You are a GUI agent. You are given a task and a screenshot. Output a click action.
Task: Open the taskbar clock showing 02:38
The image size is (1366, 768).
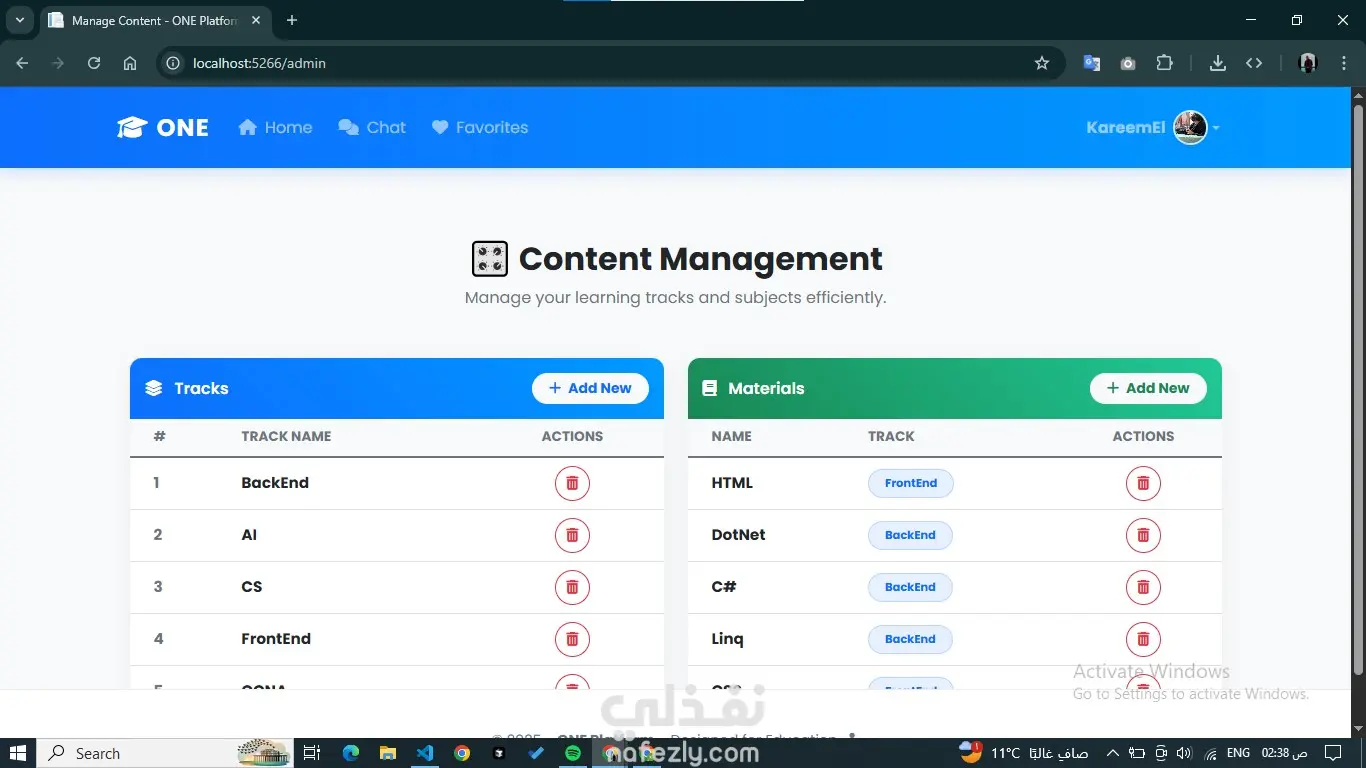[x=1285, y=753]
